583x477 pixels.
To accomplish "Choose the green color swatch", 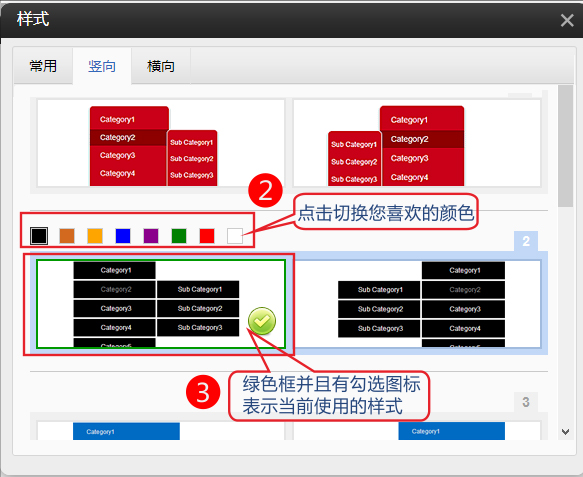I will pyautogui.click(x=179, y=236).
